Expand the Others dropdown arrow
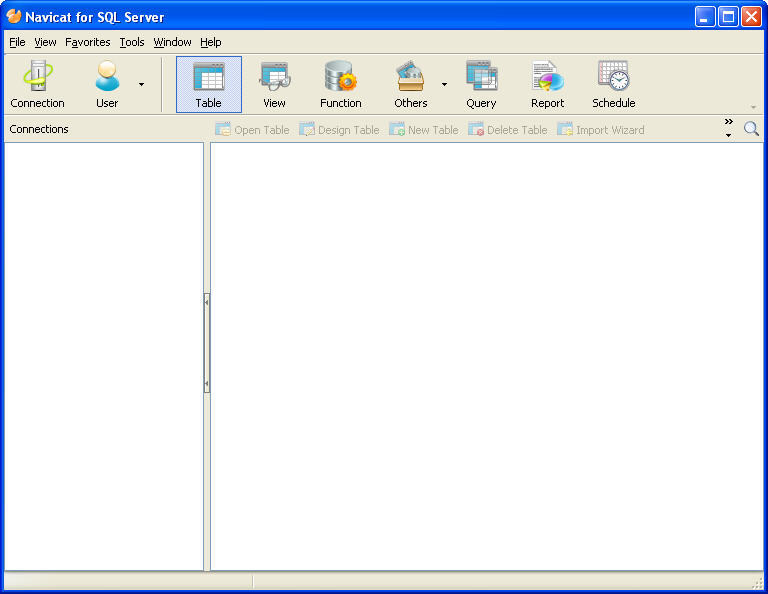This screenshot has width=768, height=594. 444,84
